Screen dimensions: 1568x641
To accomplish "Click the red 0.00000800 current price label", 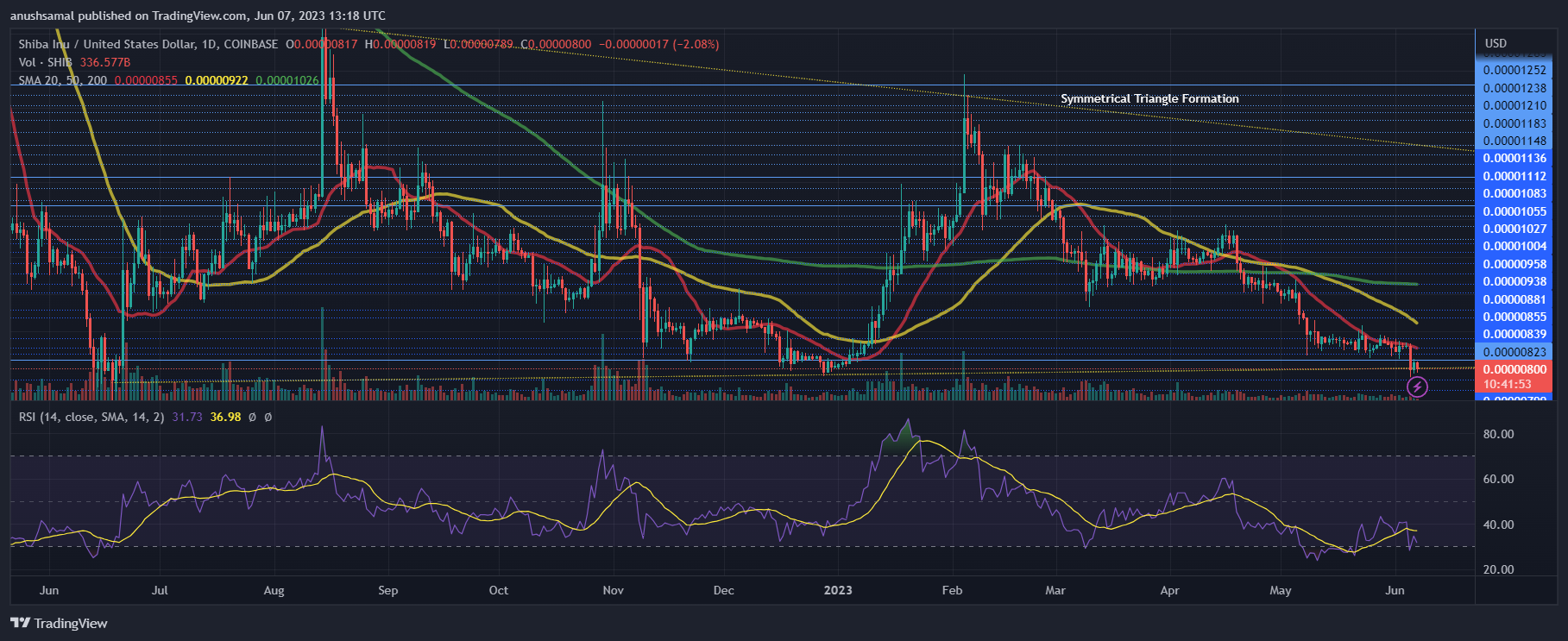I will click(x=1514, y=369).
